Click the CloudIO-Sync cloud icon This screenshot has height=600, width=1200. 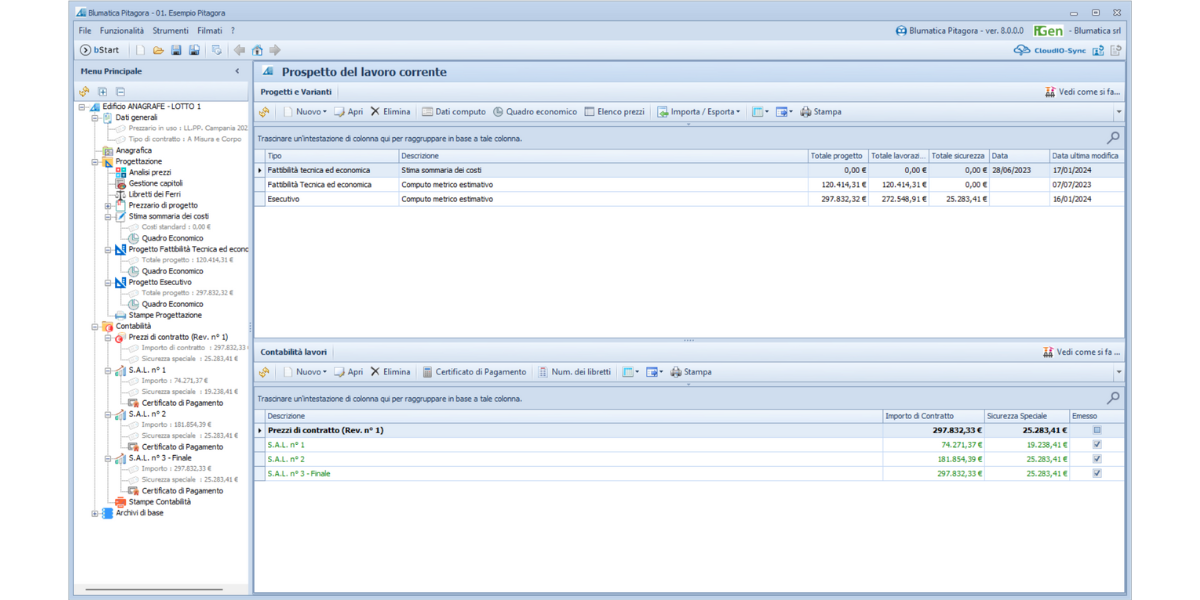click(x=1021, y=50)
